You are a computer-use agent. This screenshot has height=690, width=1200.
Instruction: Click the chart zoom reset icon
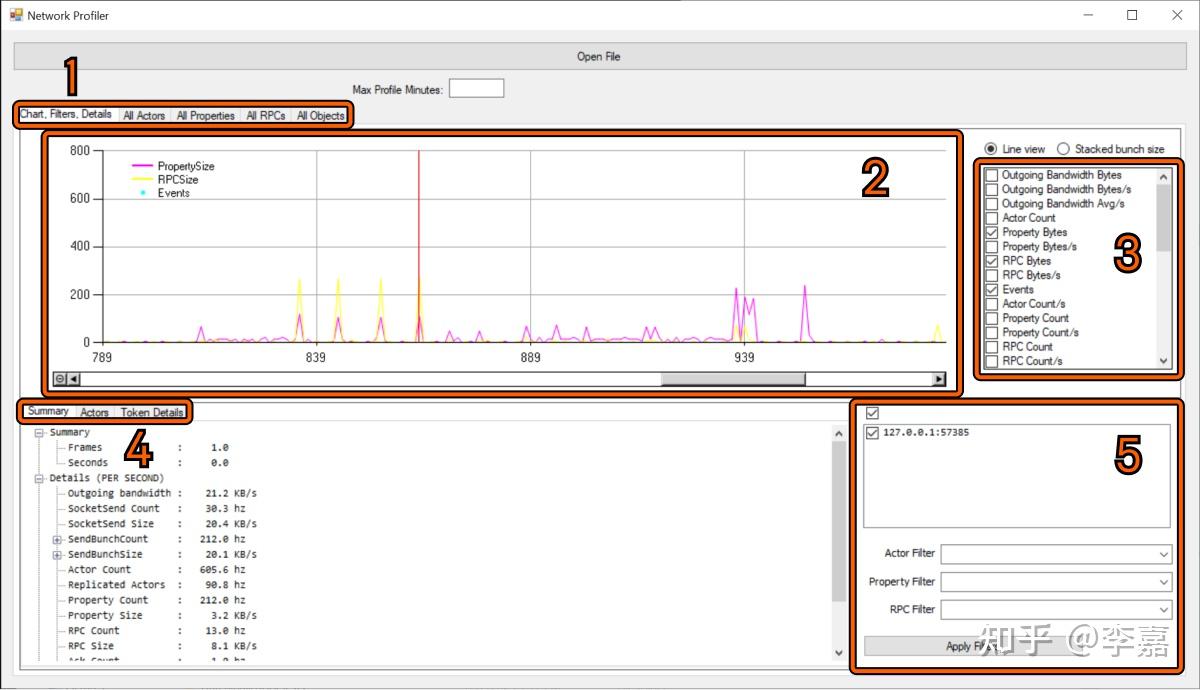(x=60, y=379)
